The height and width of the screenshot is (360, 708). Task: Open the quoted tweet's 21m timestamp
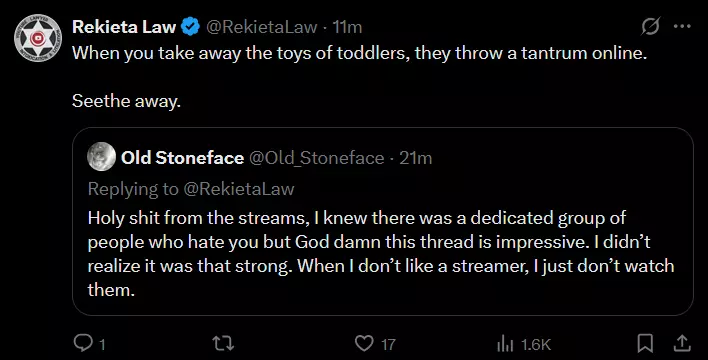(x=415, y=158)
